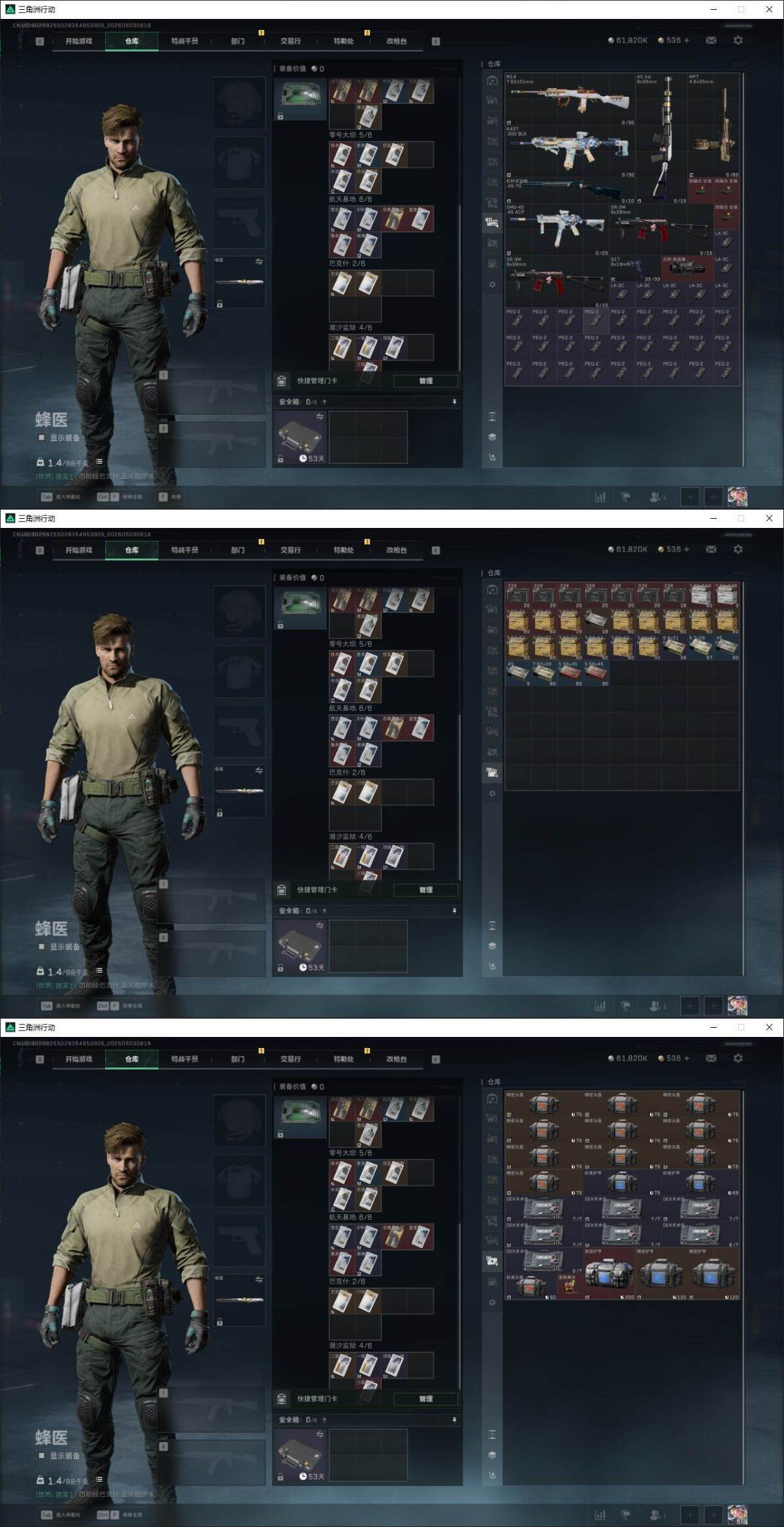The width and height of the screenshot is (784, 1527).
Task: Select highlighted weapons box tab, top window sidebar
Action: tap(493, 222)
